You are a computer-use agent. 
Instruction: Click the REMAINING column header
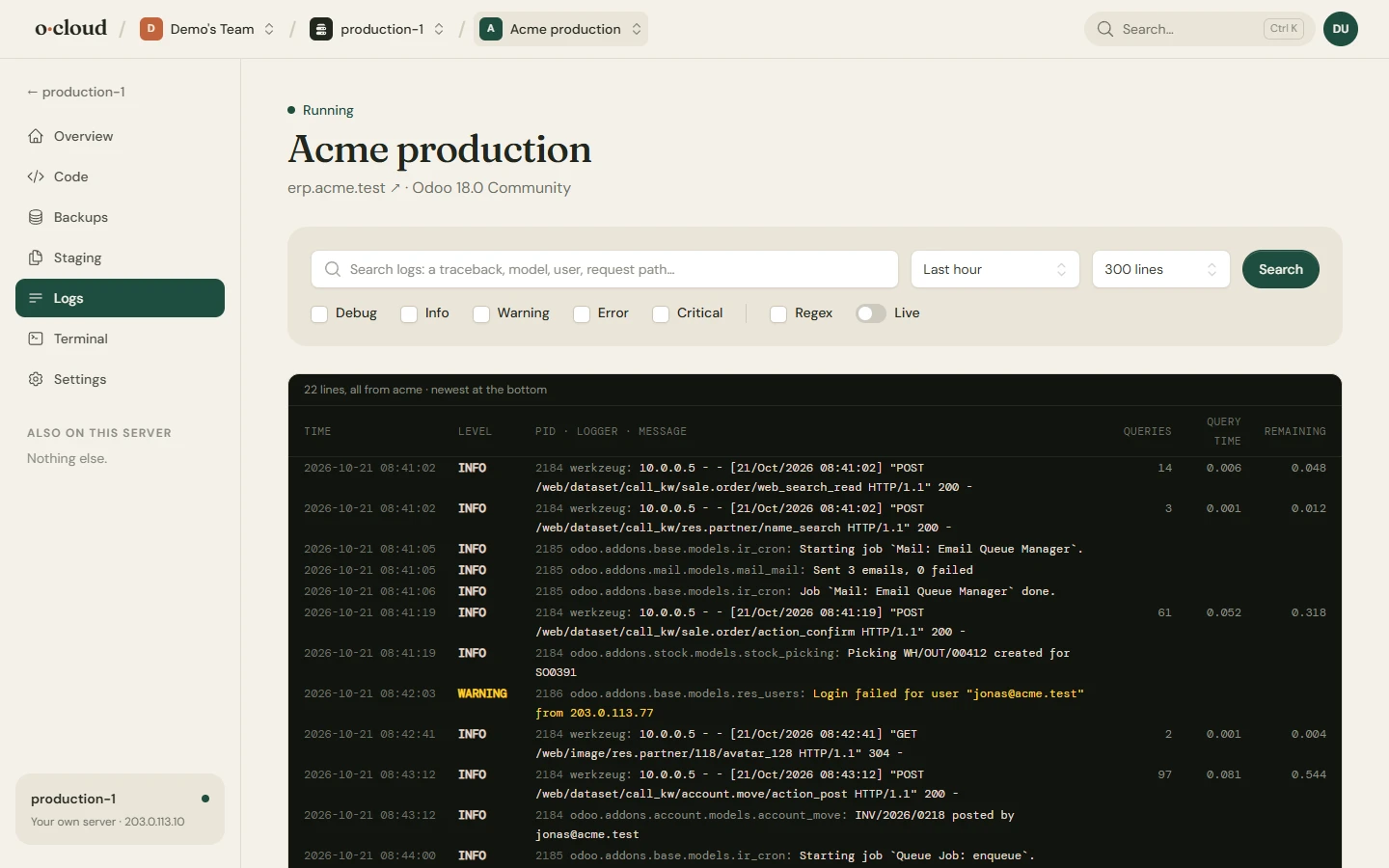[x=1294, y=431]
